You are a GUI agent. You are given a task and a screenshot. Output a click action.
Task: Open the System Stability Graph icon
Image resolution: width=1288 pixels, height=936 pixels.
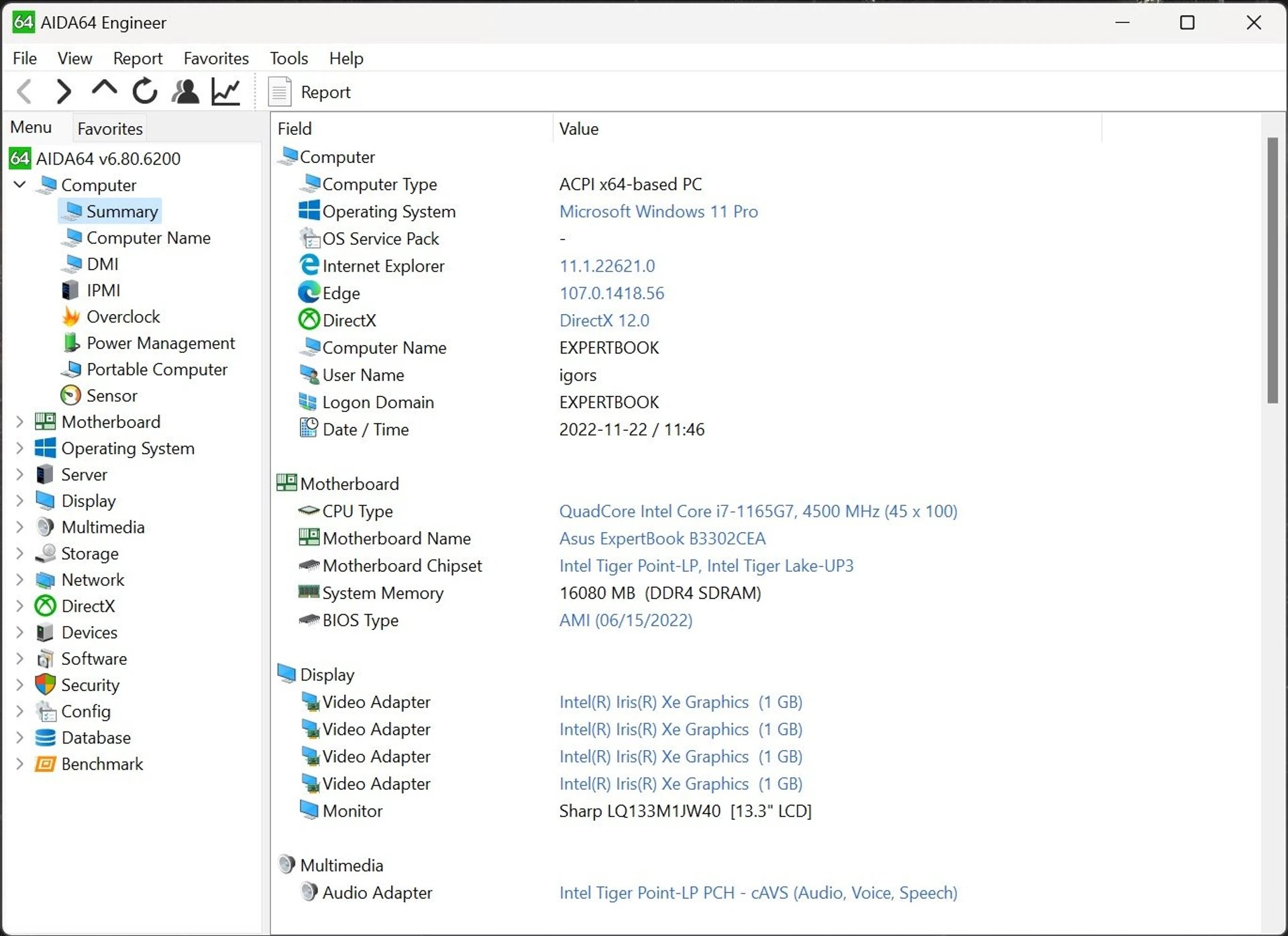point(225,91)
